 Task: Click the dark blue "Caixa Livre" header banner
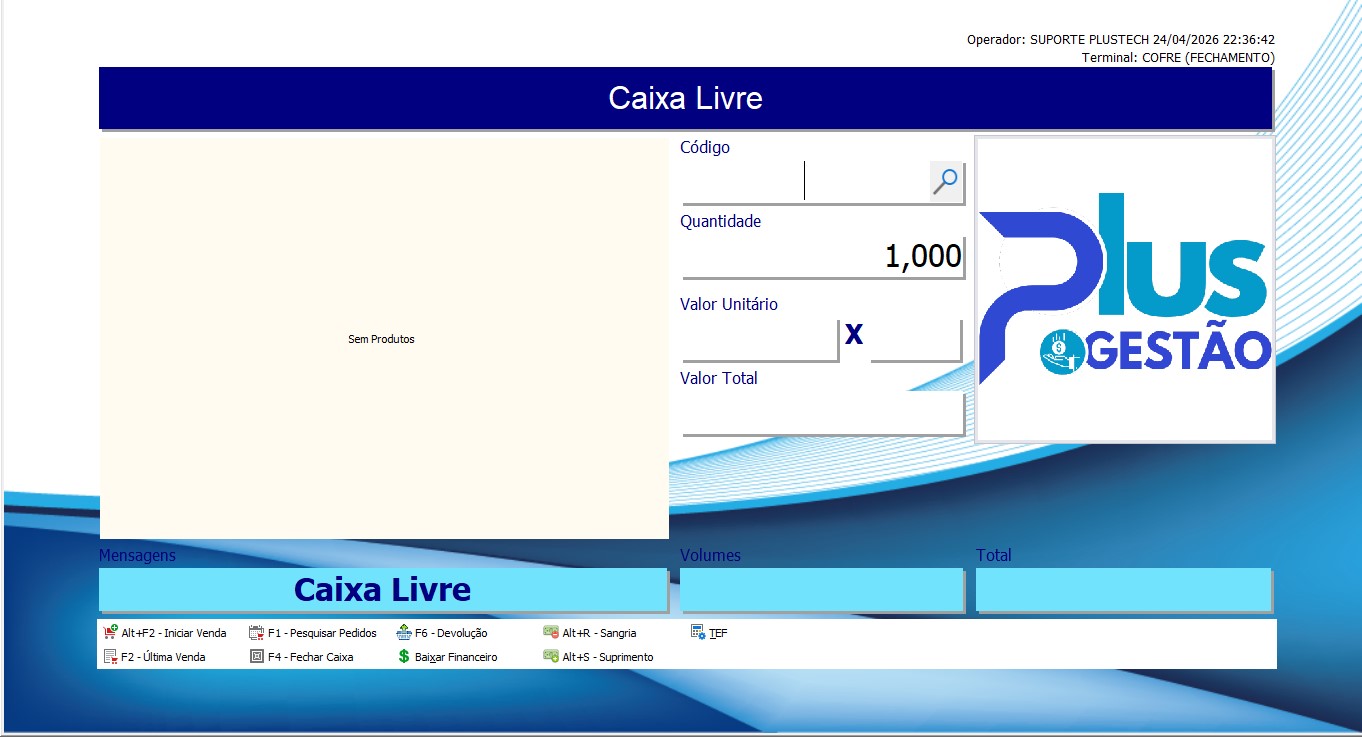[x=685, y=98]
